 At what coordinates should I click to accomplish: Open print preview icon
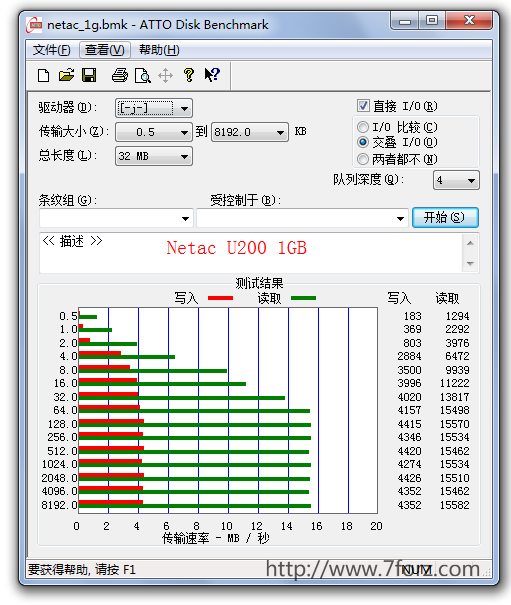(x=142, y=76)
